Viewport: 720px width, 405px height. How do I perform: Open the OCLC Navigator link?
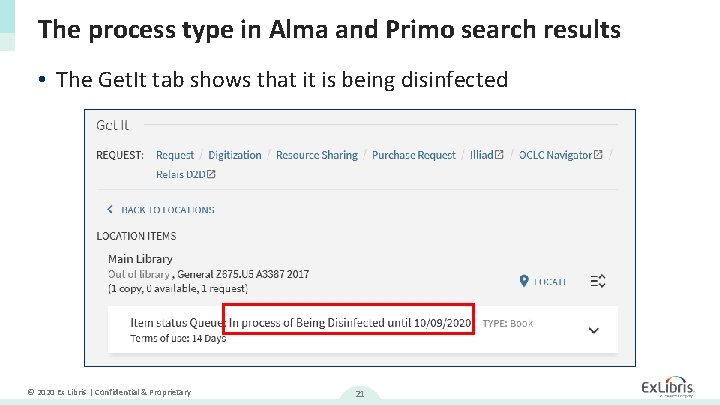point(555,155)
